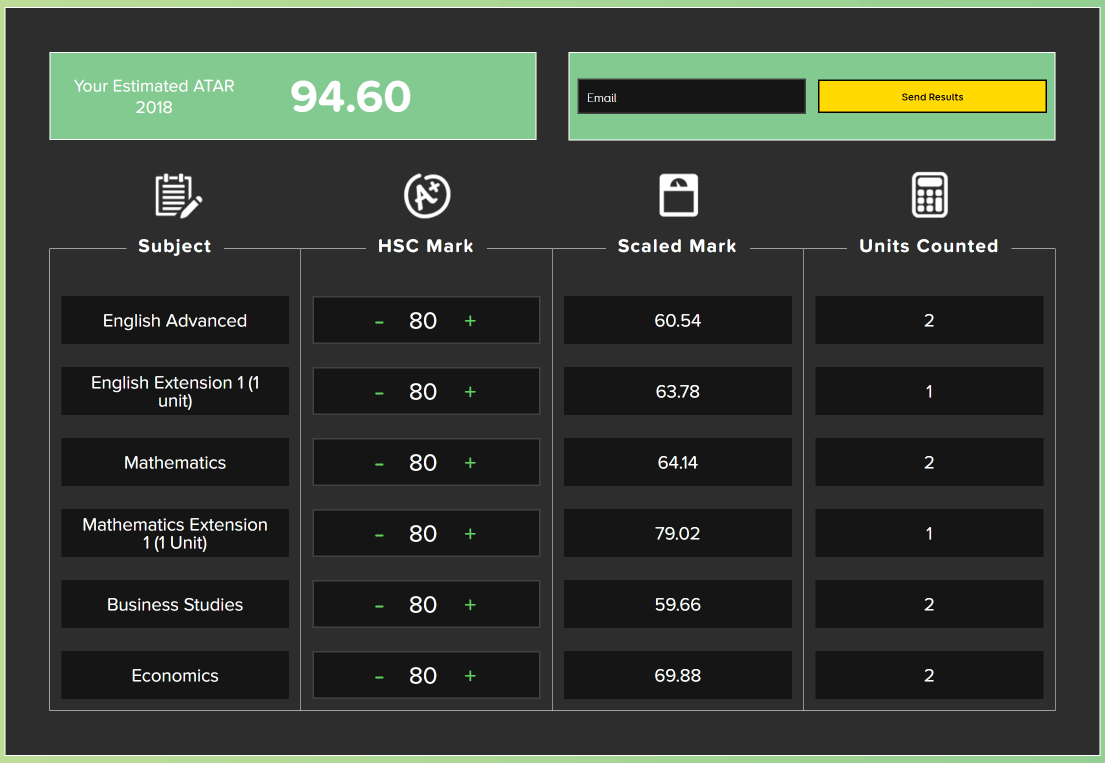Click the 'Your Estimated ATAR 2018' label
Screen dimensions: 1105x763
pos(154,97)
